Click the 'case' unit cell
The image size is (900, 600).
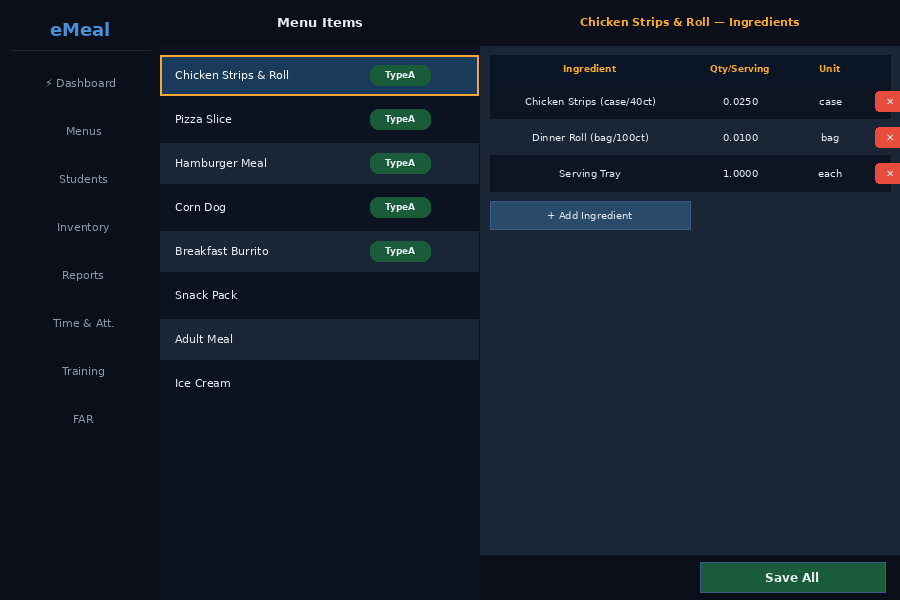tap(830, 102)
